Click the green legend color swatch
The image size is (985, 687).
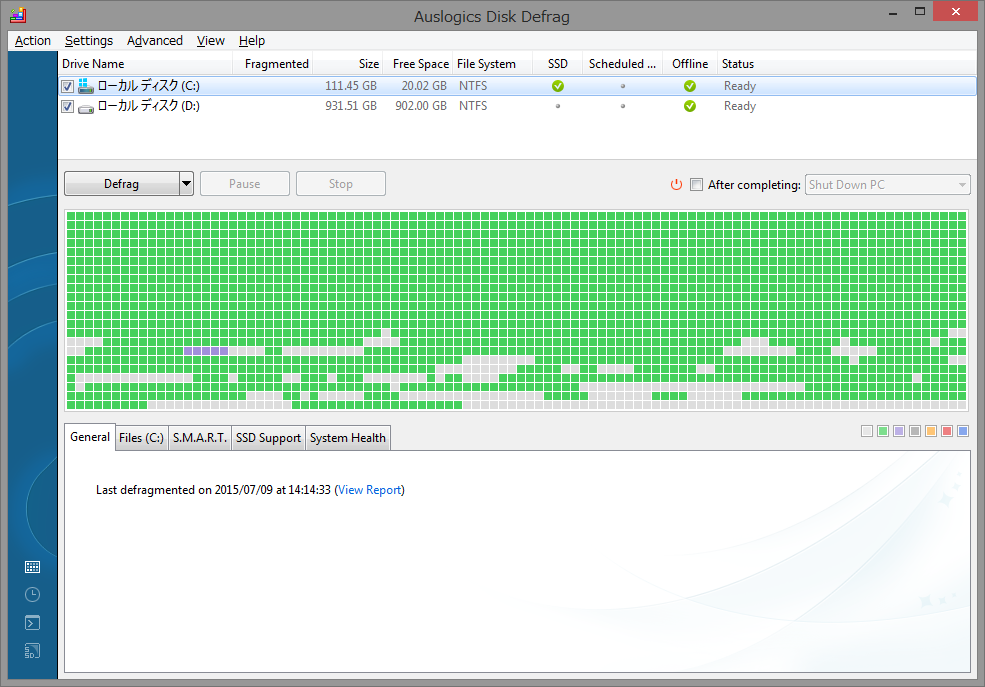coord(882,430)
